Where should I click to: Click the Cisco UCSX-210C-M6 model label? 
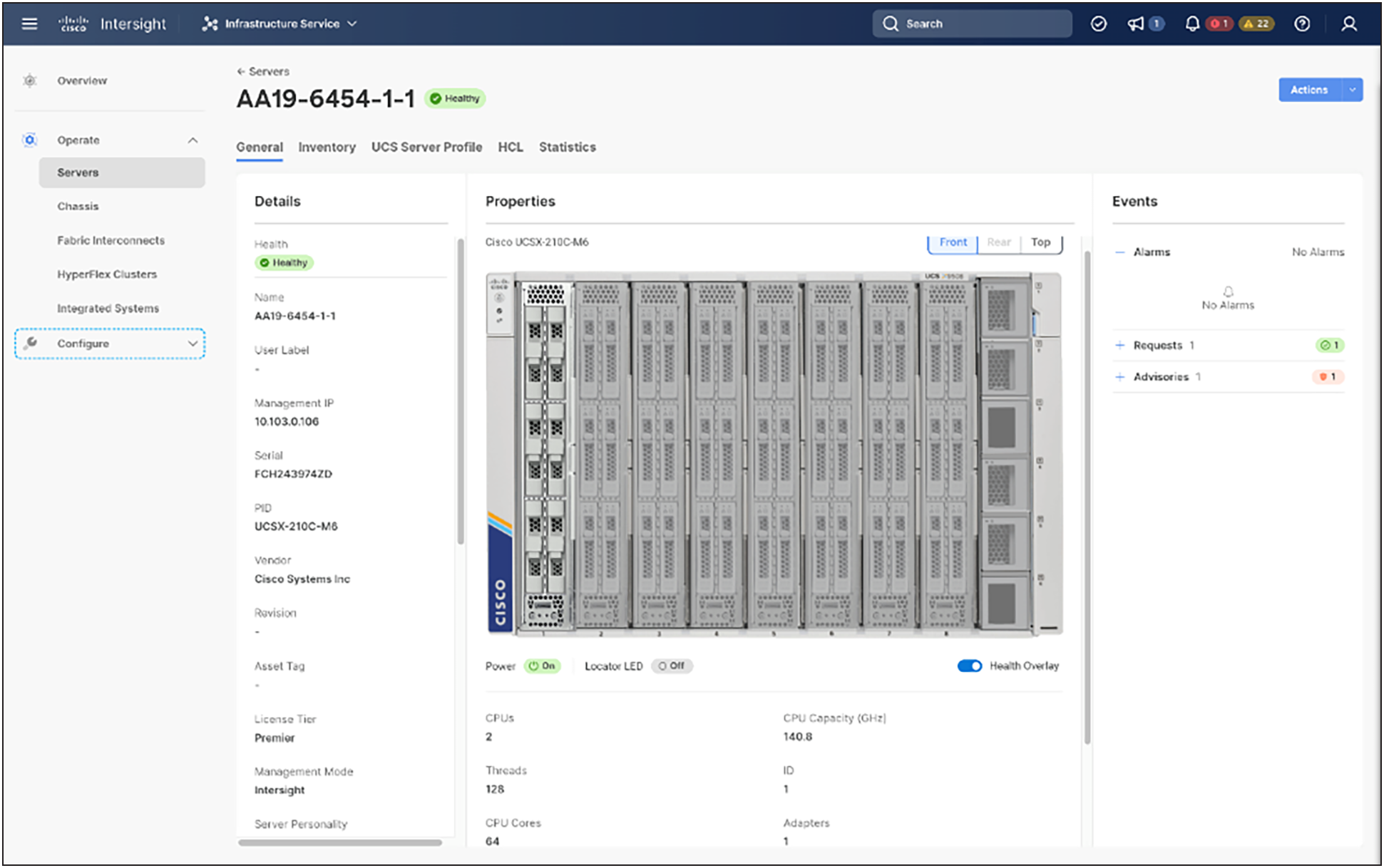coord(537,242)
